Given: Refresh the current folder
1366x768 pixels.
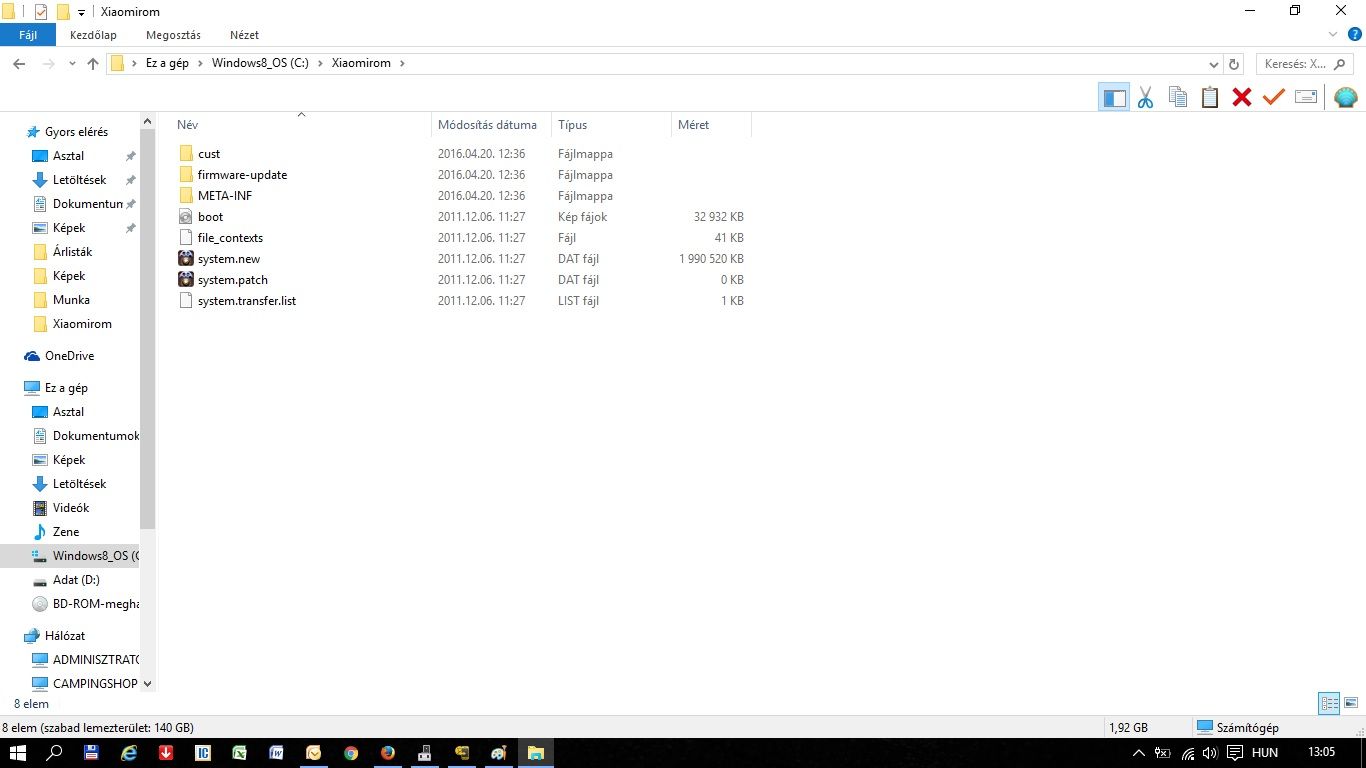Looking at the screenshot, I should (x=1234, y=63).
